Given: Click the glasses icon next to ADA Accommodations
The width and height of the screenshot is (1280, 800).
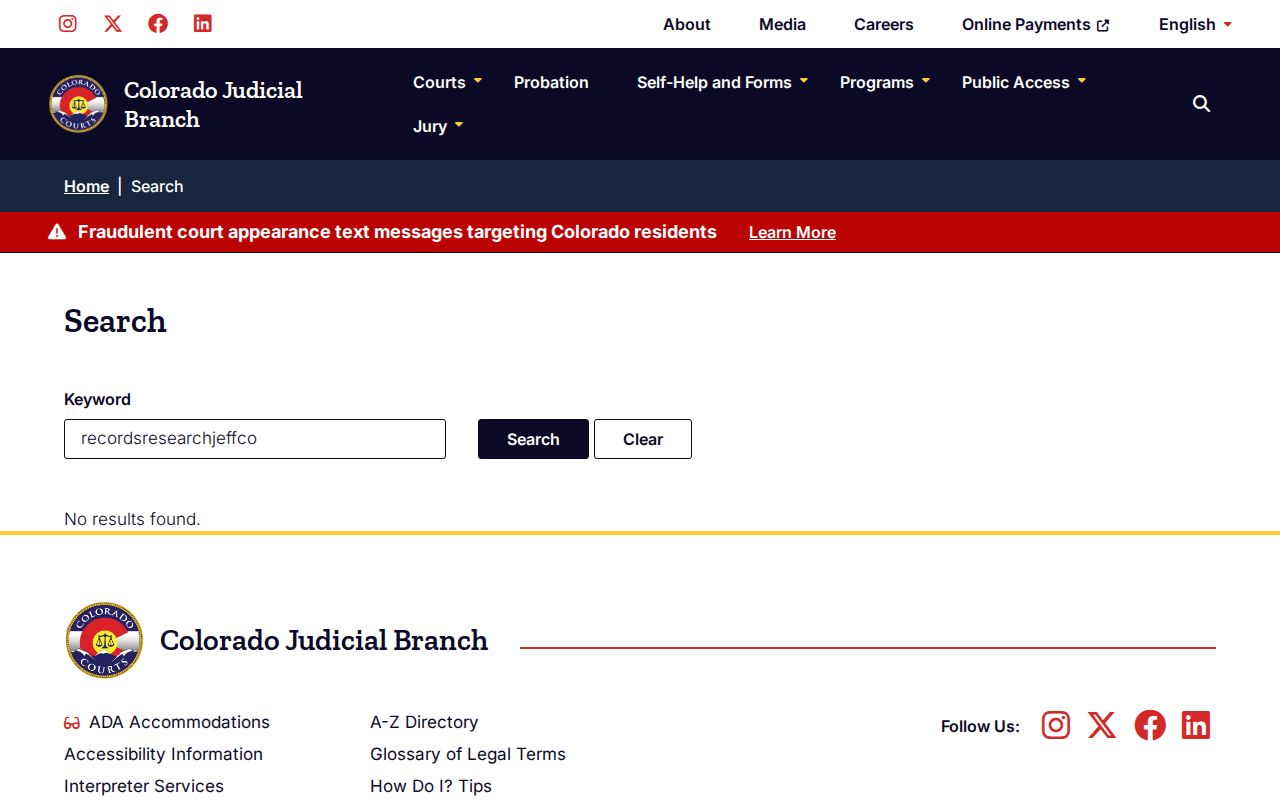Looking at the screenshot, I should pyautogui.click(x=72, y=723).
